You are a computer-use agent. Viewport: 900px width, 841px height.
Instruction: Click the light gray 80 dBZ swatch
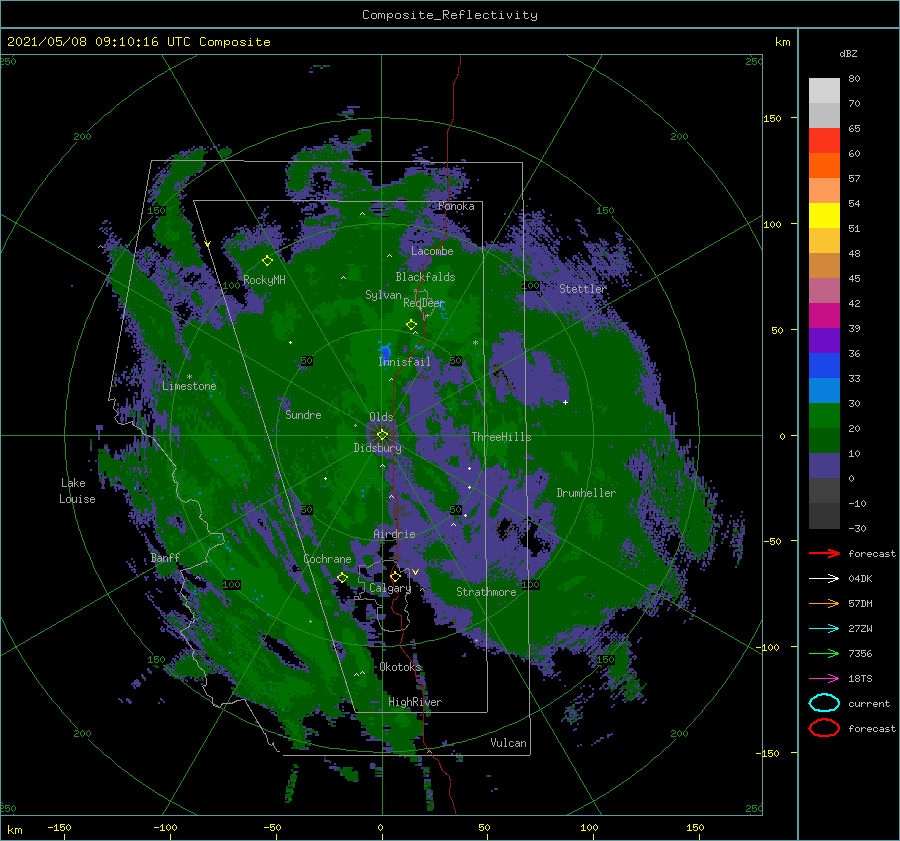click(824, 91)
